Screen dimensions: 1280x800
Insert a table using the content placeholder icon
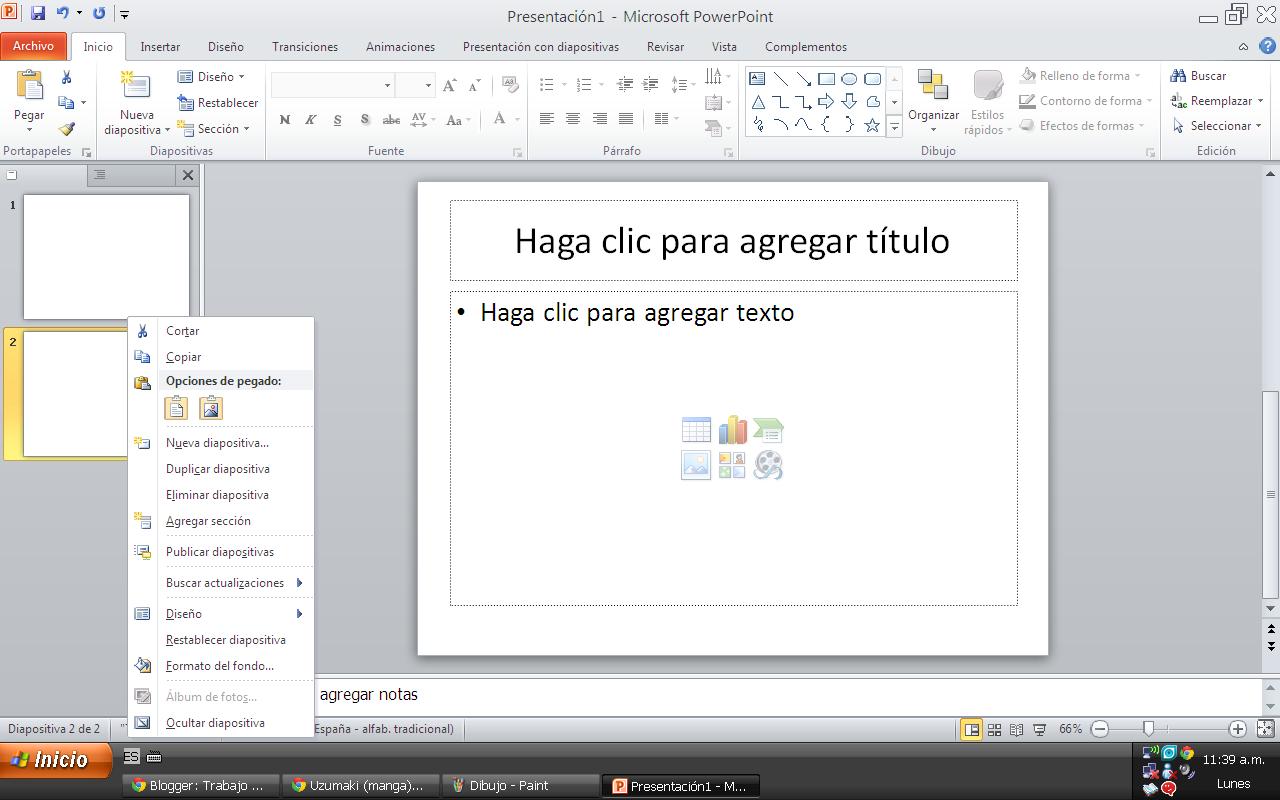(696, 428)
